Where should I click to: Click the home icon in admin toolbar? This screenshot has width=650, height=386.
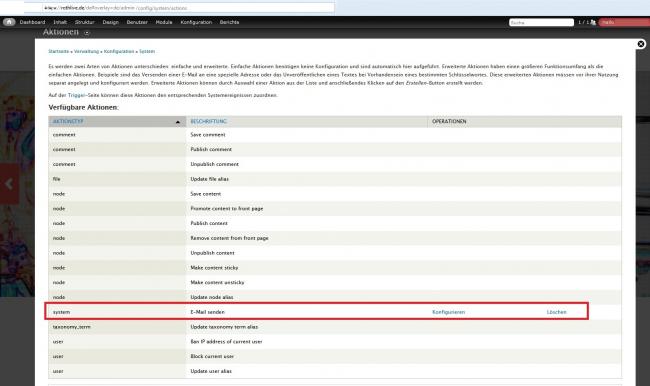[x=9, y=22]
